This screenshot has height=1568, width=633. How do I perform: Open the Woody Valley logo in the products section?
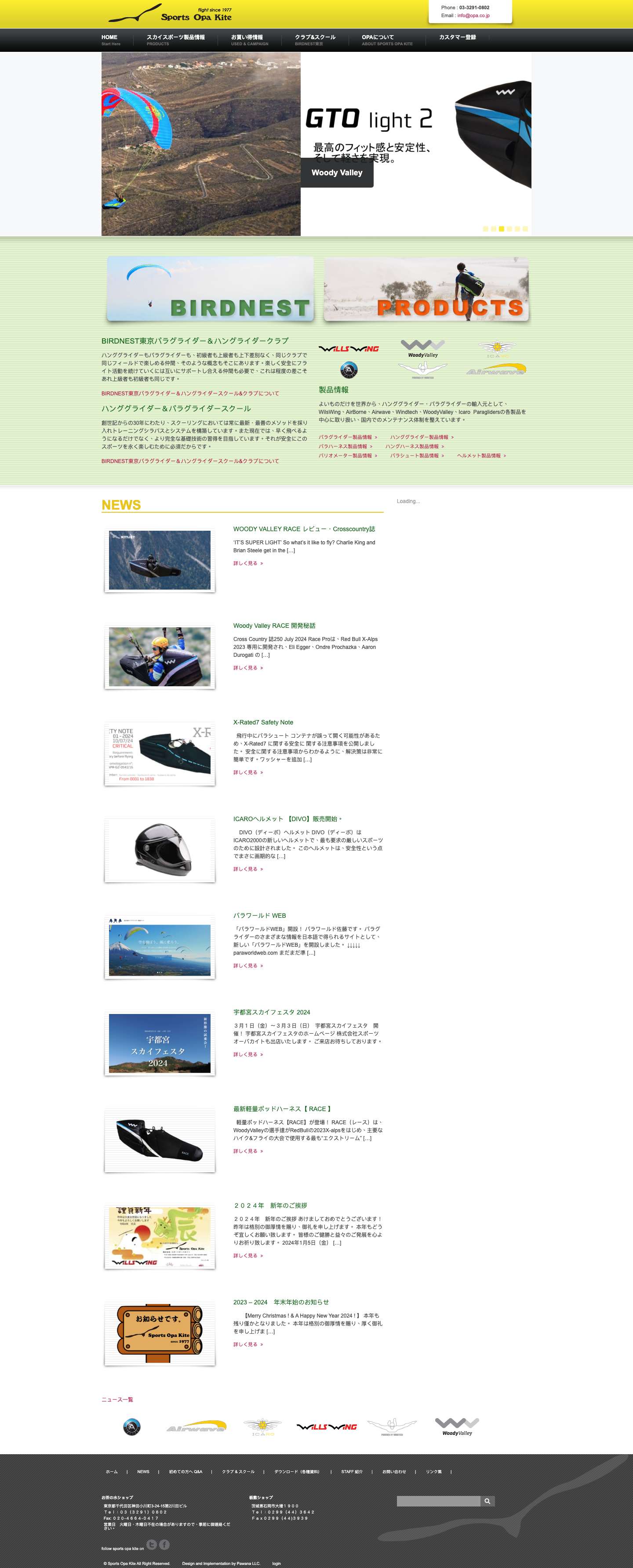(x=423, y=349)
